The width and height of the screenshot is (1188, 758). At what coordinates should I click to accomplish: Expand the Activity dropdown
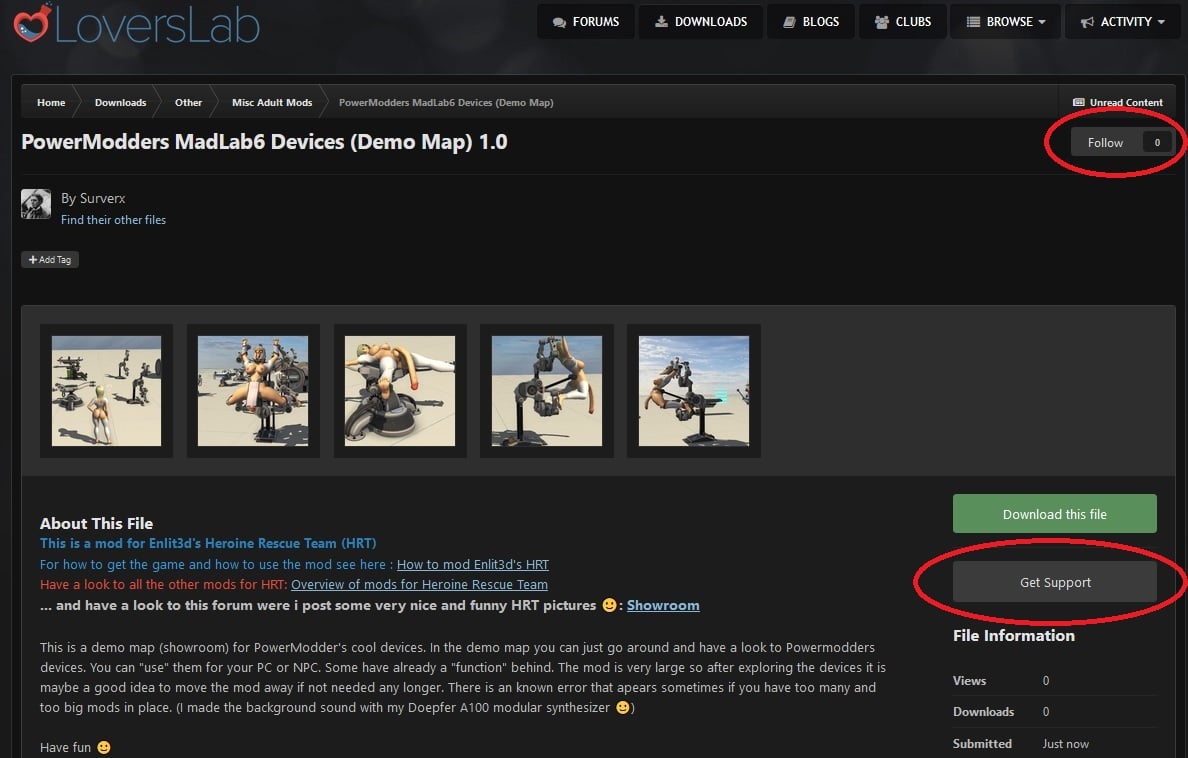point(1122,21)
